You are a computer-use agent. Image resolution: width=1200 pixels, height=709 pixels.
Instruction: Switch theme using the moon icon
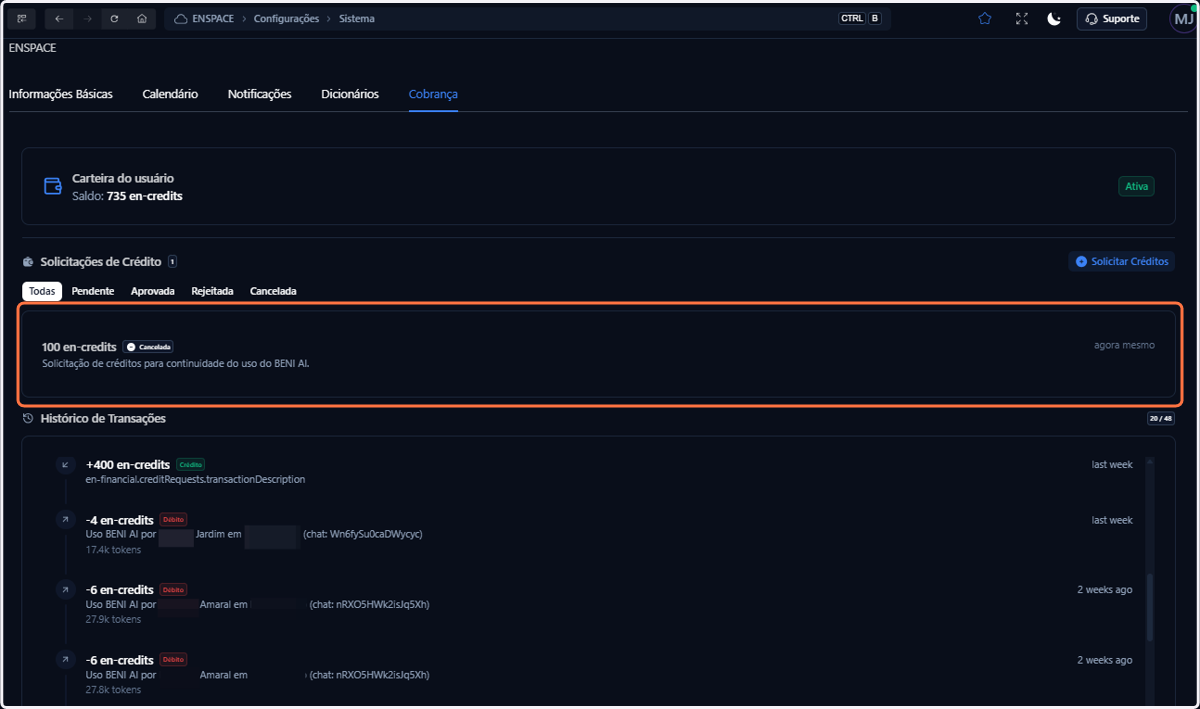click(1054, 18)
